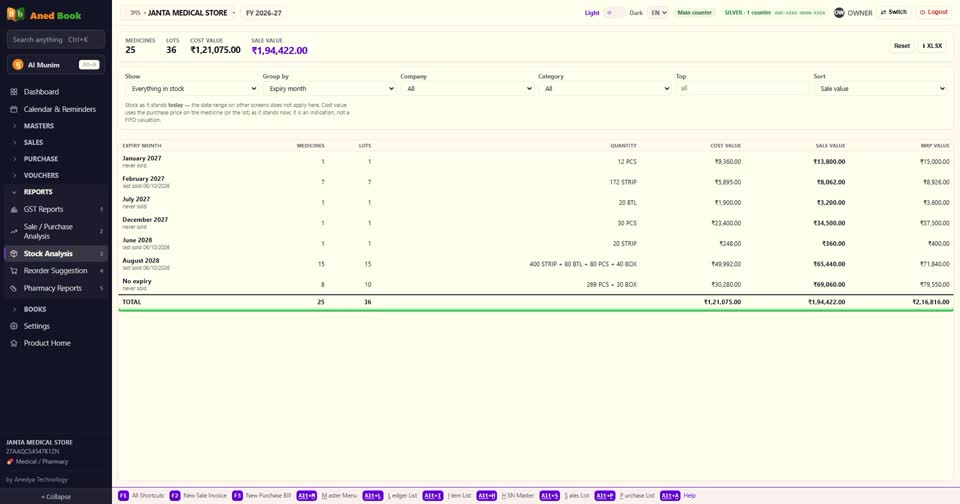Click the SILVER - 1 counter license badge
Image resolution: width=960 pixels, height=504 pixels.
coord(774,12)
